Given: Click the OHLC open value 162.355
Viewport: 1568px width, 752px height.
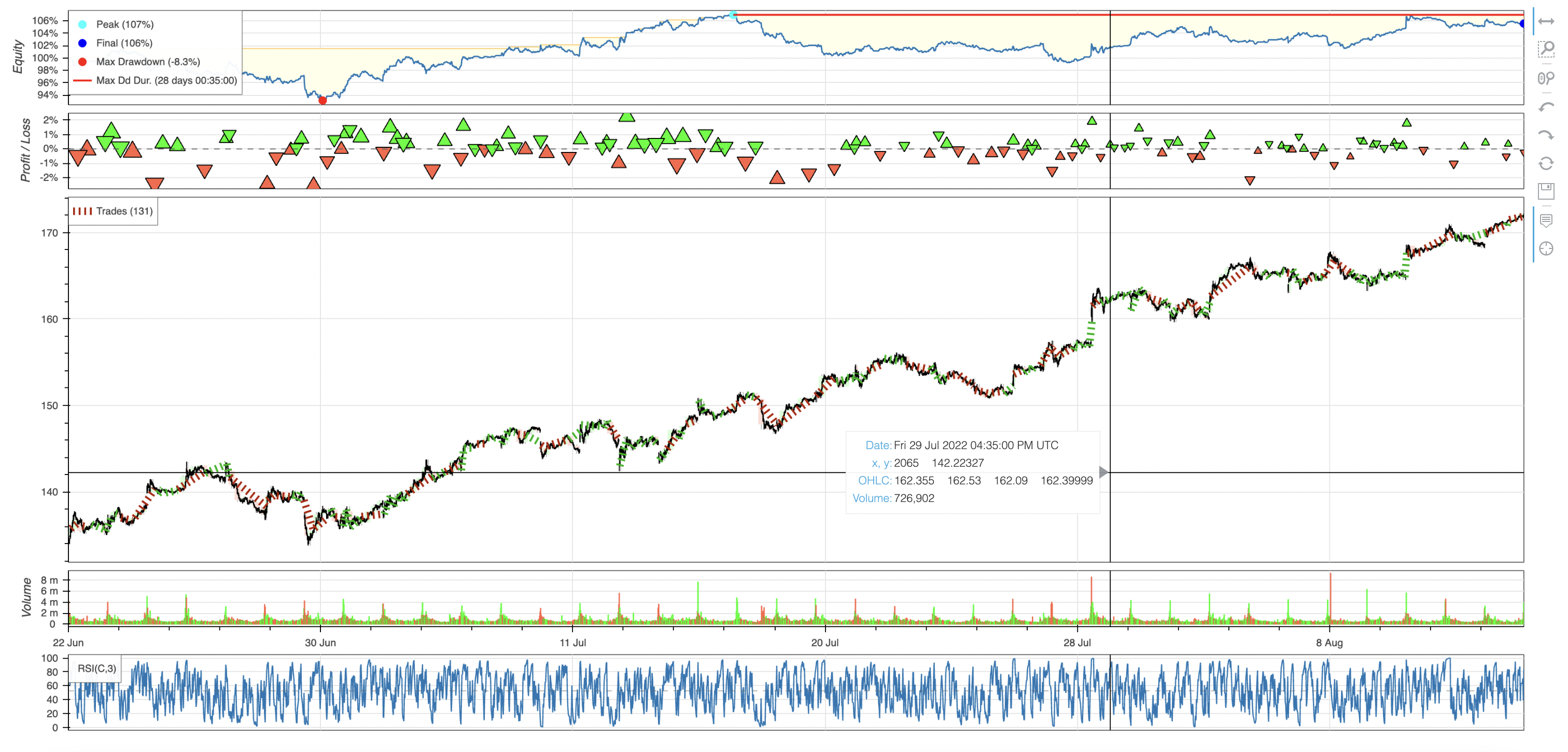Looking at the screenshot, I should [x=914, y=480].
